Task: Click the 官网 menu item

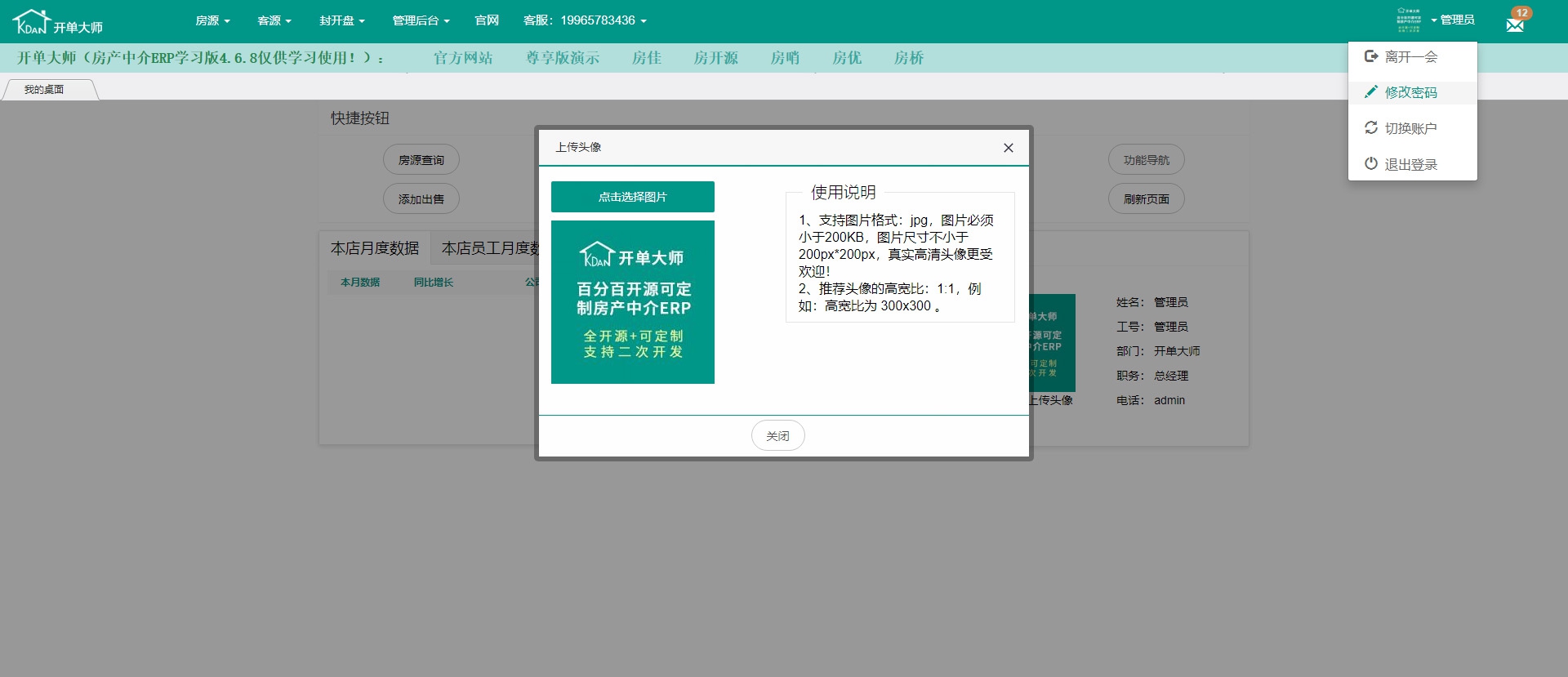Action: pyautogui.click(x=487, y=20)
